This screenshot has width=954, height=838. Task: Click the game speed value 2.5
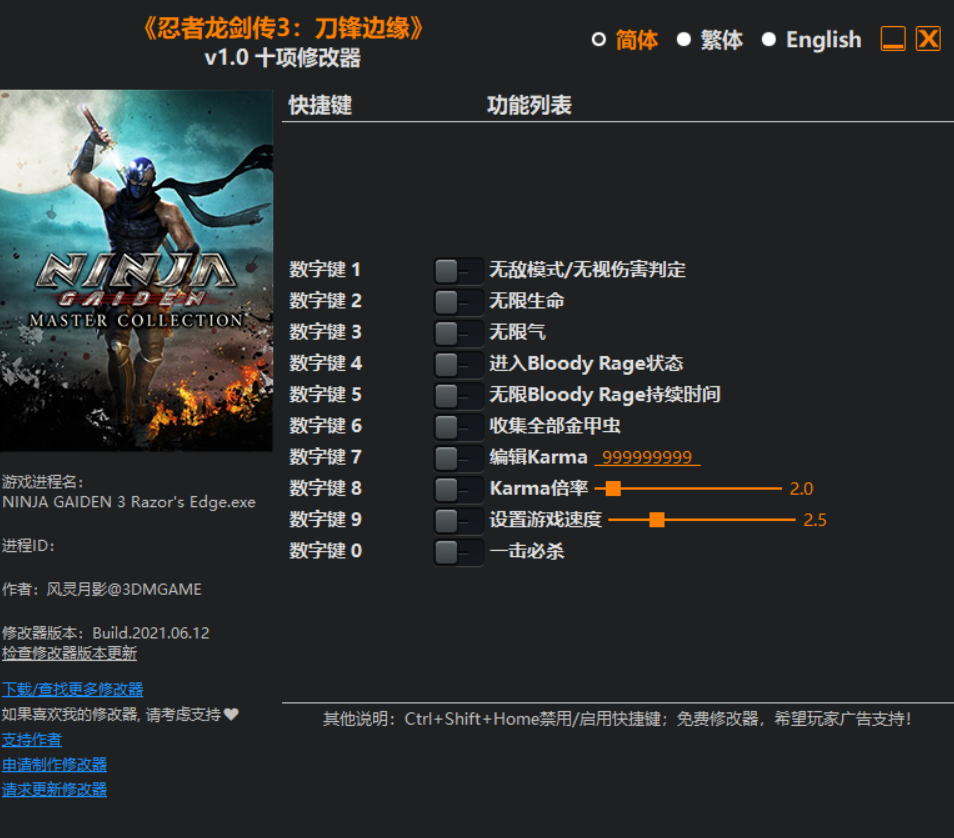pos(815,520)
